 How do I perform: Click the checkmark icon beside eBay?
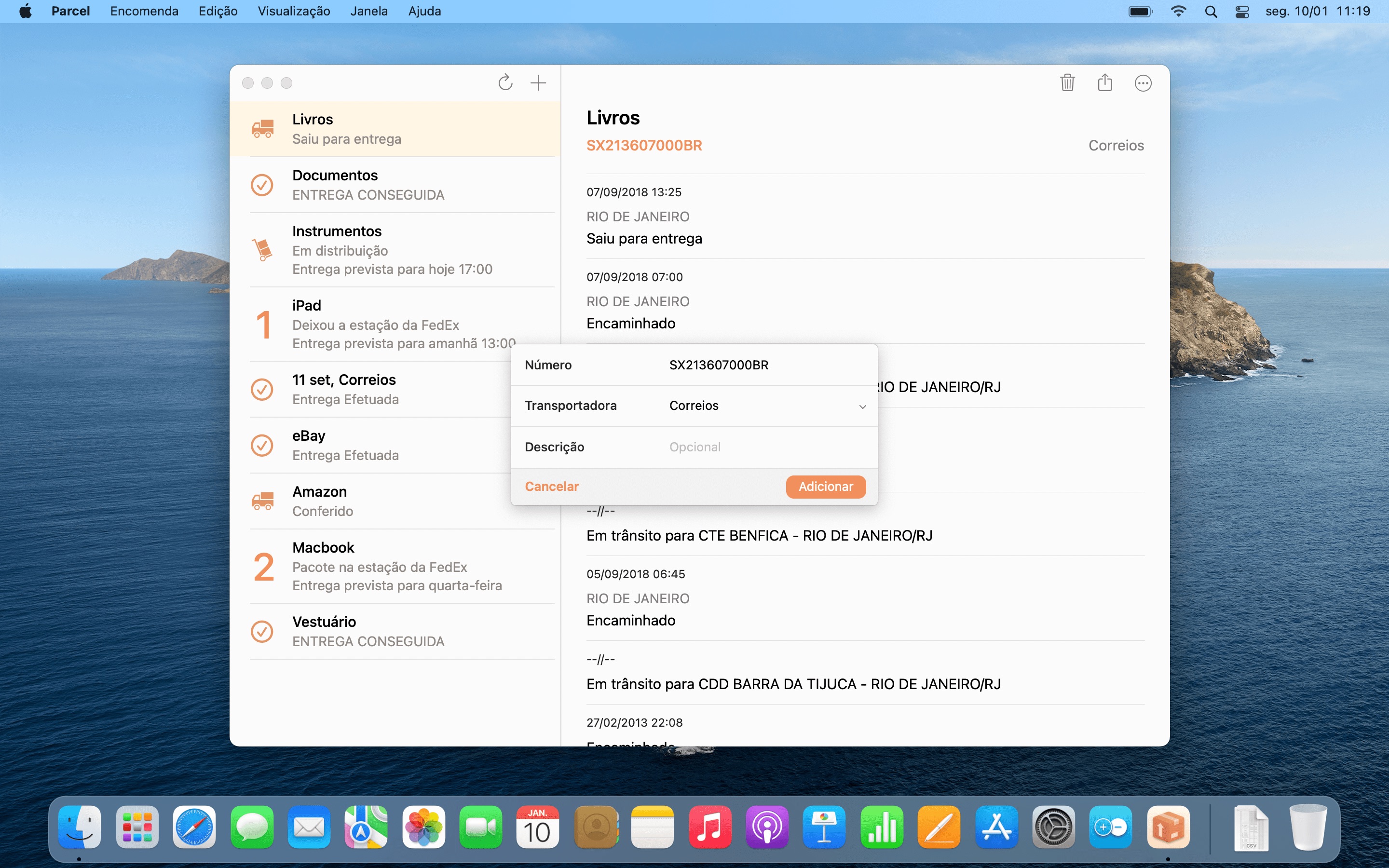(x=262, y=445)
